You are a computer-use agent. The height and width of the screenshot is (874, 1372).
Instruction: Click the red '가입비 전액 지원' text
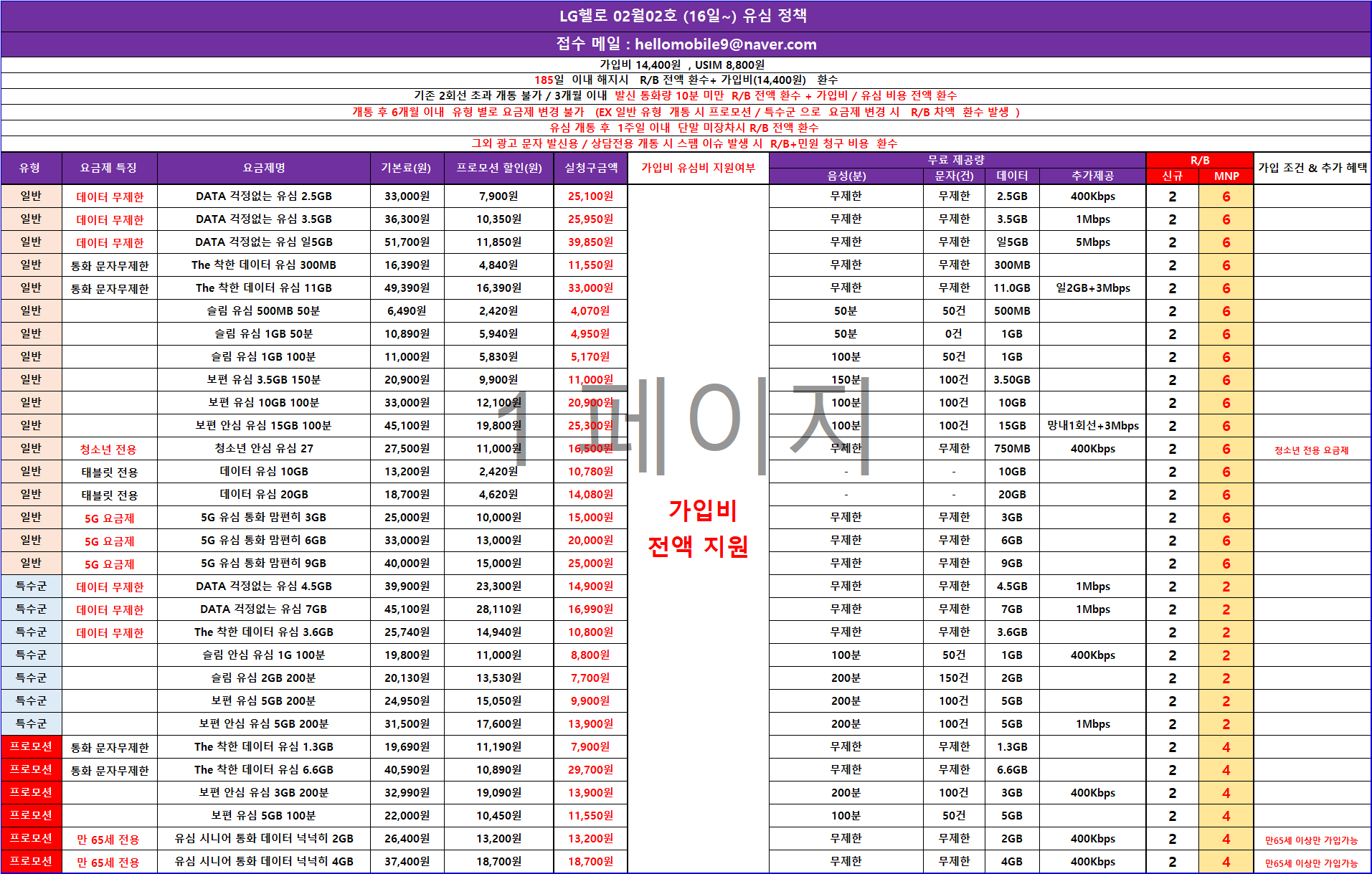pyautogui.click(x=699, y=529)
